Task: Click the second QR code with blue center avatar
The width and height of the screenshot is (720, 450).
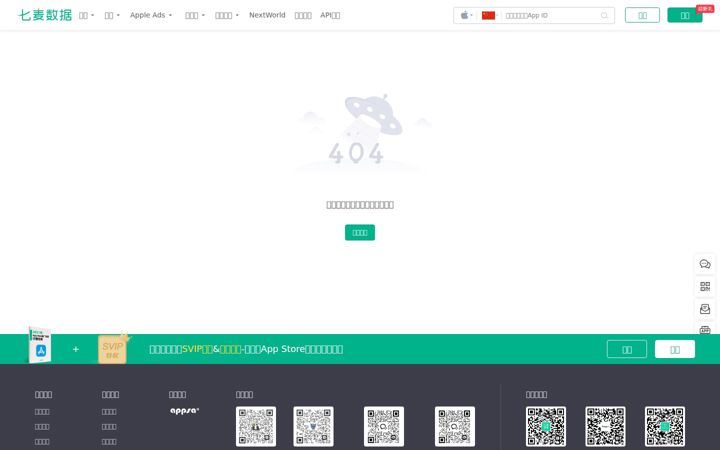Action: point(314,426)
